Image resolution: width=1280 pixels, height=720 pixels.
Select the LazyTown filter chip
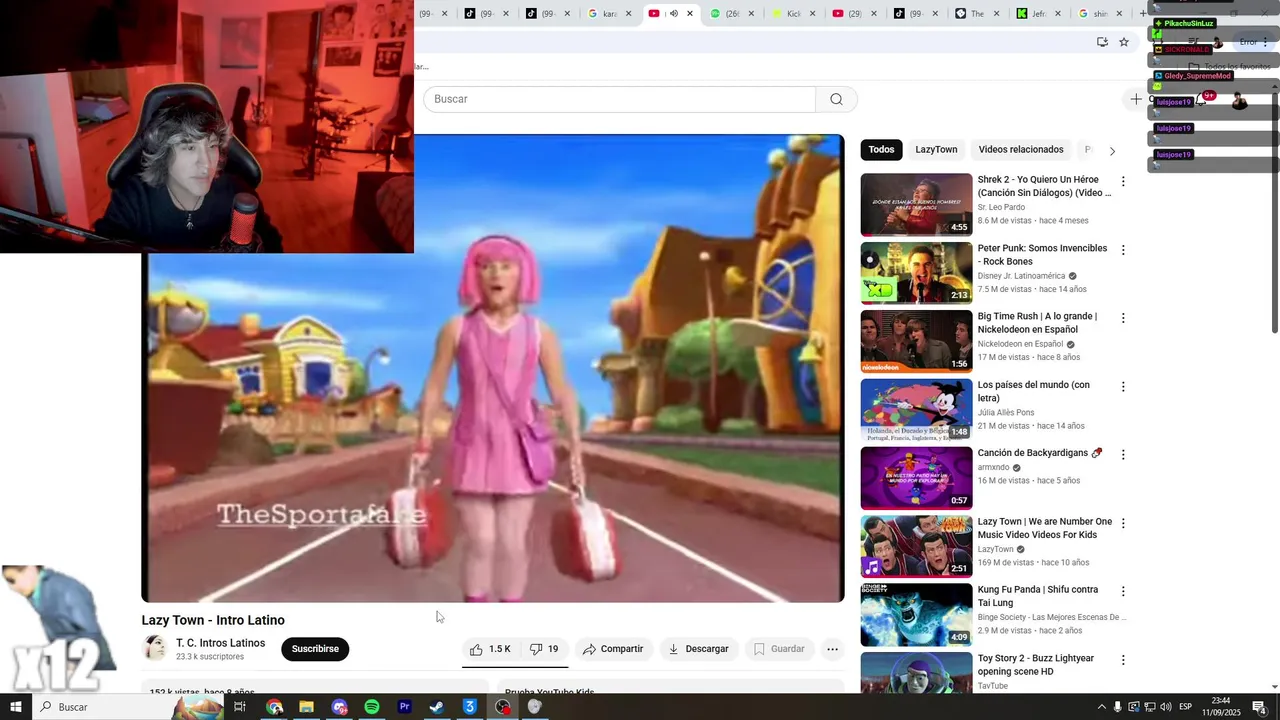(936, 150)
